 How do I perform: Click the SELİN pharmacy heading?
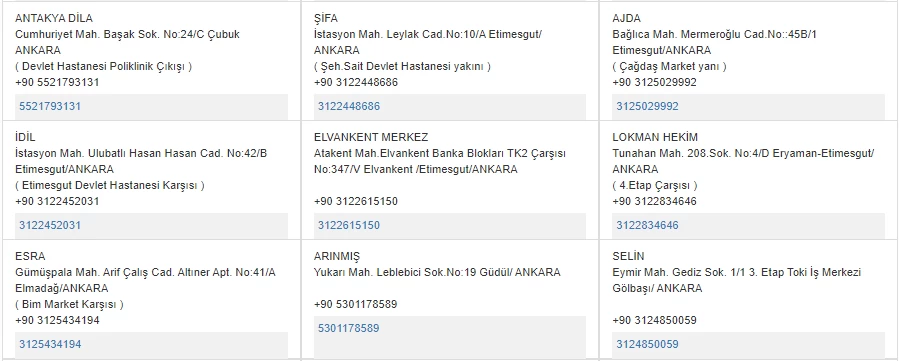point(628,256)
